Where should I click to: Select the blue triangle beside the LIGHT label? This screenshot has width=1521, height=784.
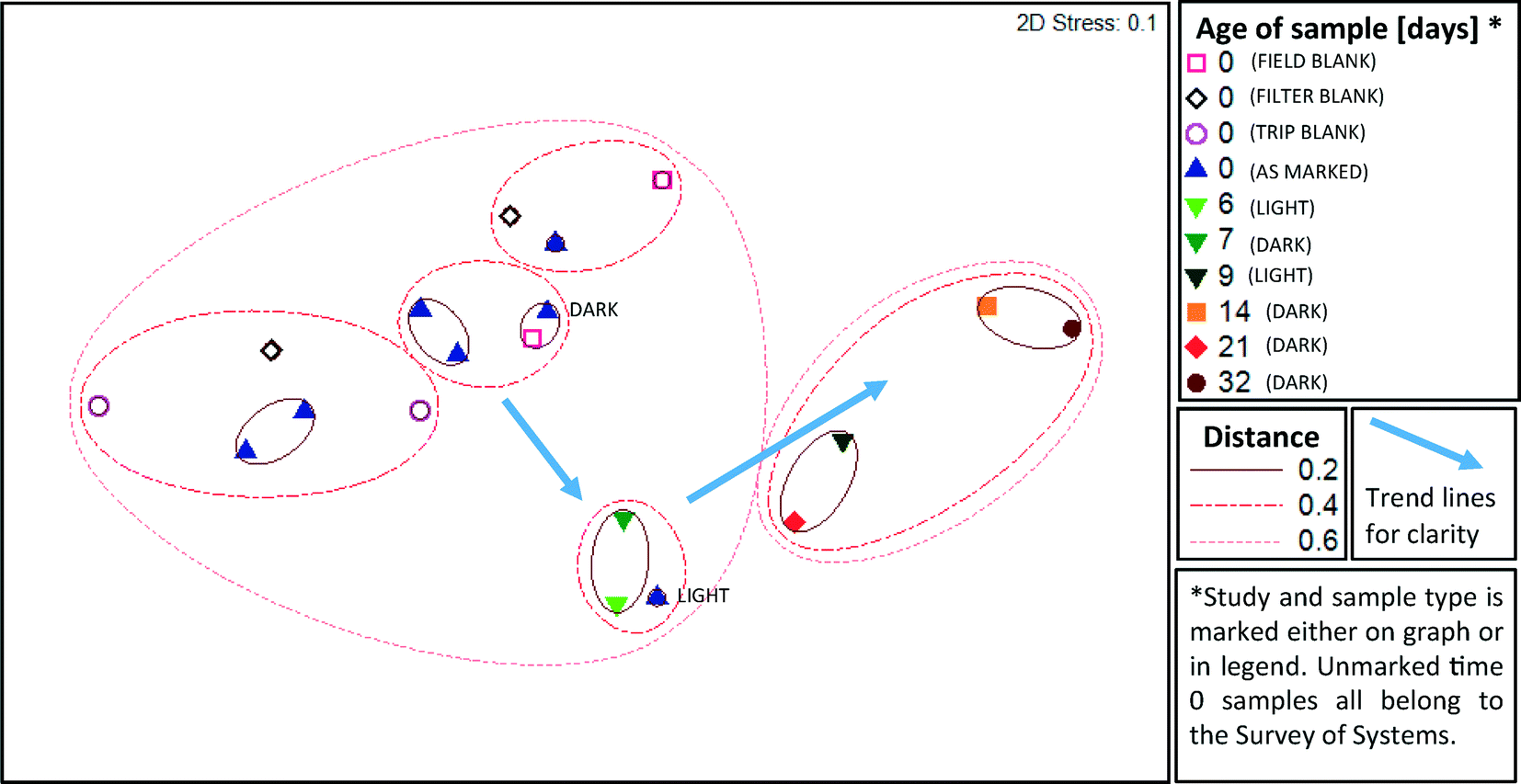[x=657, y=596]
